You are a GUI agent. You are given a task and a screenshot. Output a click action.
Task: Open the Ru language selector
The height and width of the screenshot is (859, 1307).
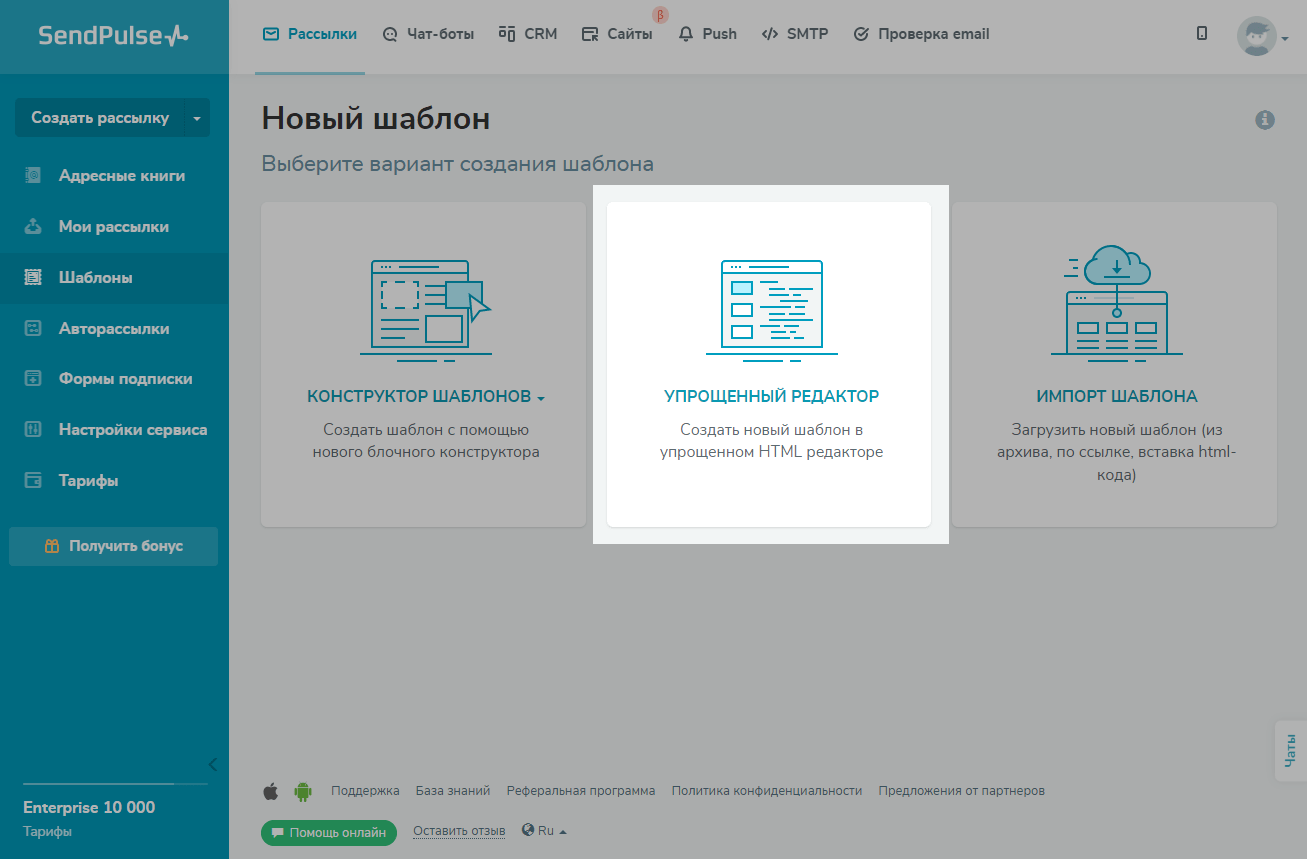coord(545,831)
